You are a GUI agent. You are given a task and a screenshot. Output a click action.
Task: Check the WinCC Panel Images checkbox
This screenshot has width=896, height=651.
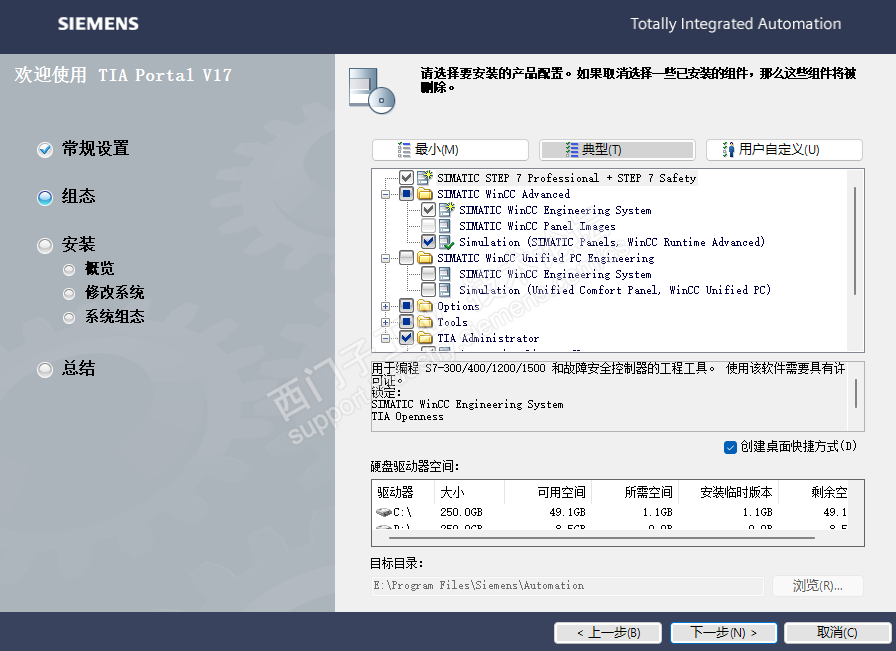tap(429, 226)
